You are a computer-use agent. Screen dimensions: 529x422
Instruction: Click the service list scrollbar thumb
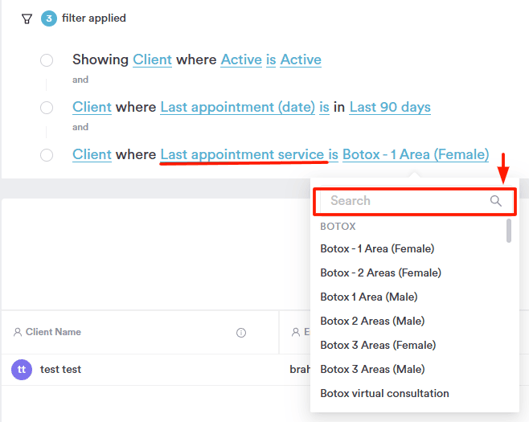[509, 230]
